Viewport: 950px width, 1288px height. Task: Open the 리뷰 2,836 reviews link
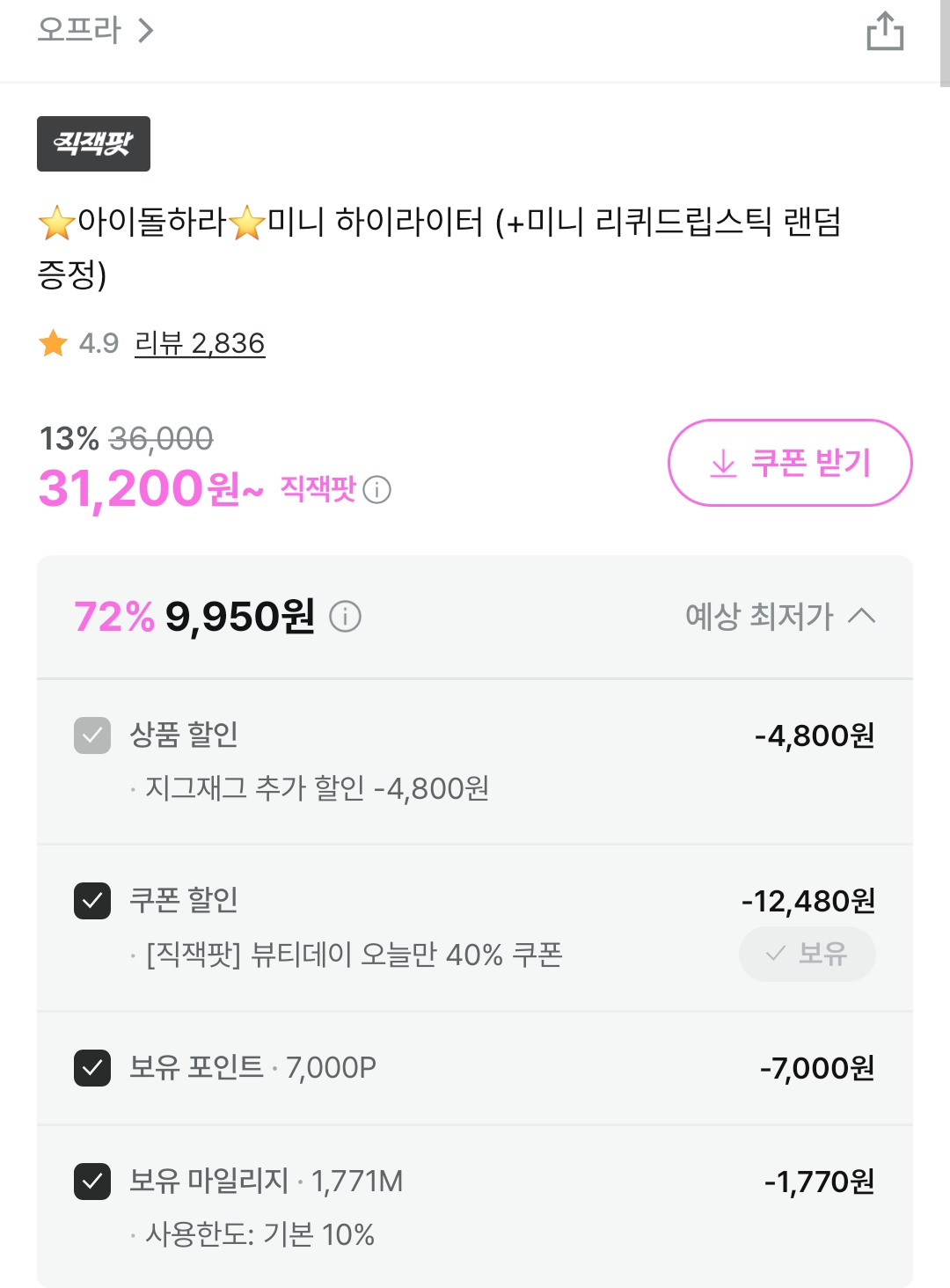click(x=200, y=343)
